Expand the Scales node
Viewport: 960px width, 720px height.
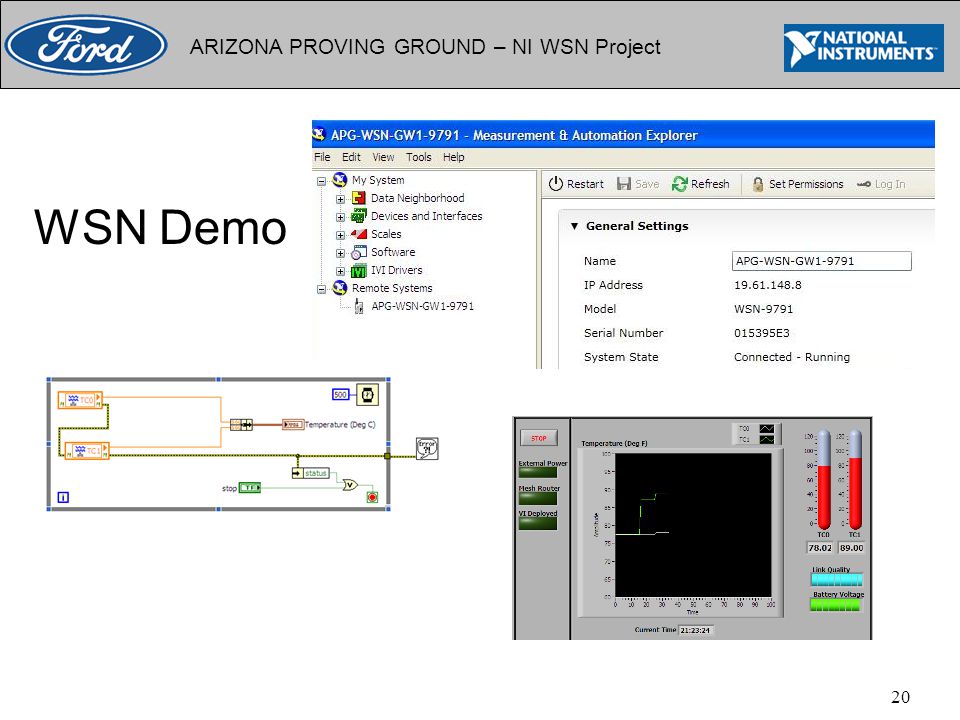tap(340, 235)
